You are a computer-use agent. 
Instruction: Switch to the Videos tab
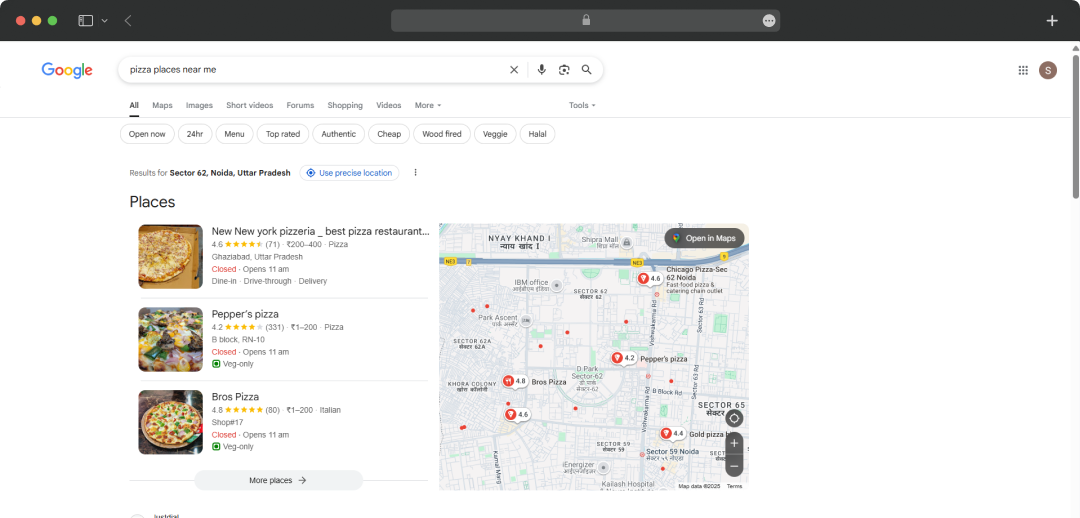[x=388, y=105]
